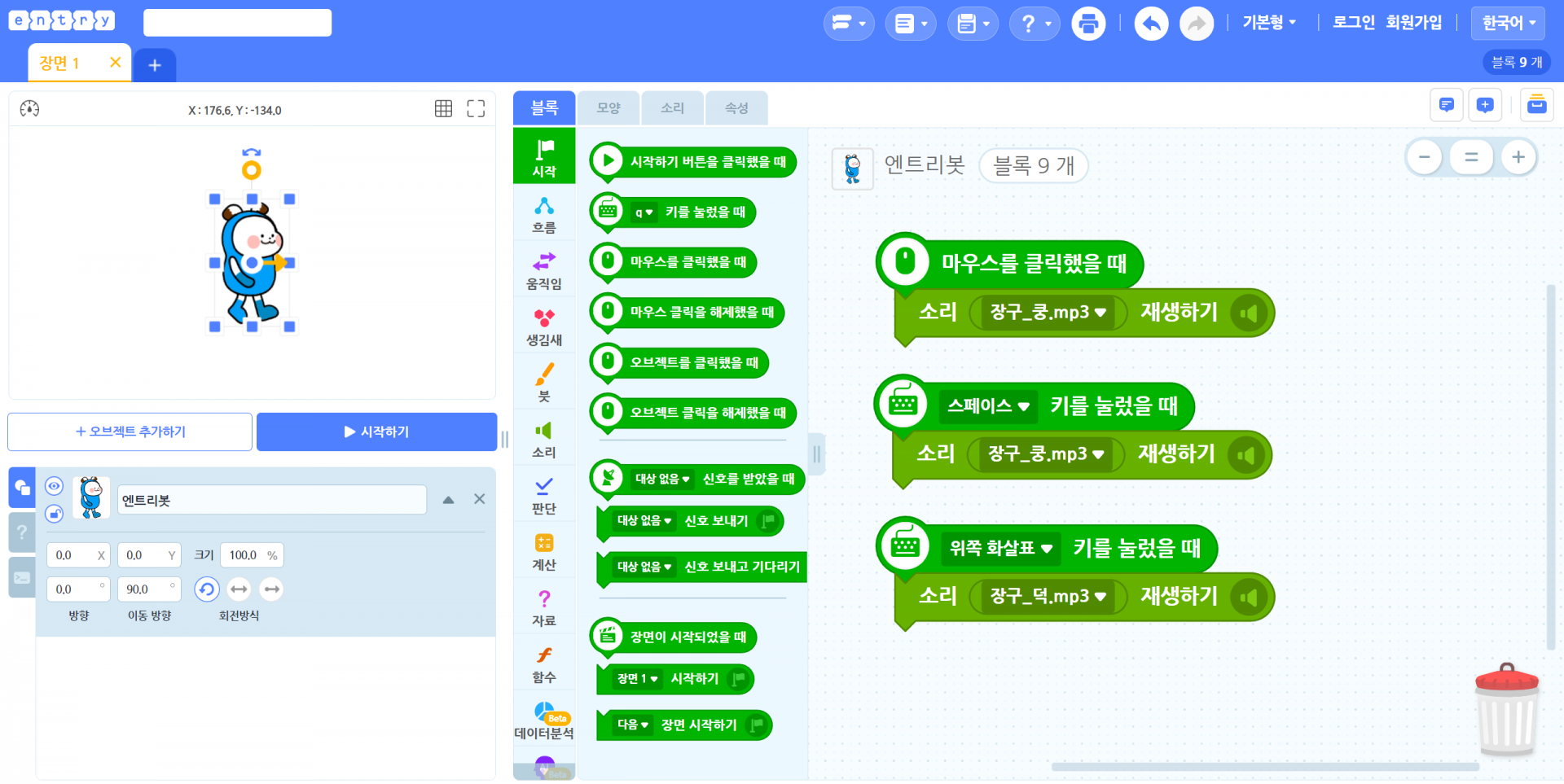Click the workspace vertical scrollbar
This screenshot has width=1564, height=784.
pyautogui.click(x=1551, y=467)
